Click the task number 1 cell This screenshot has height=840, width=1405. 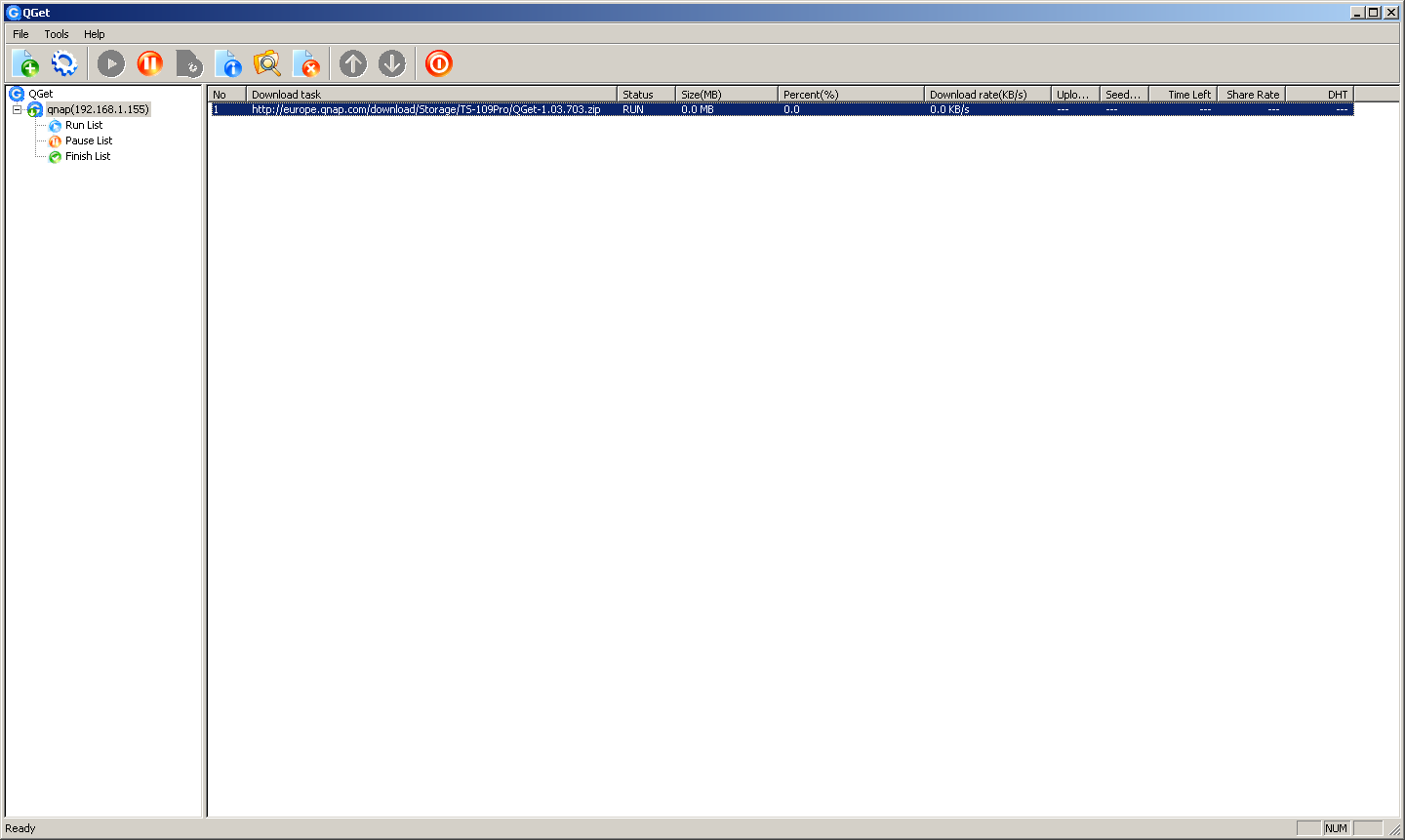tap(216, 109)
